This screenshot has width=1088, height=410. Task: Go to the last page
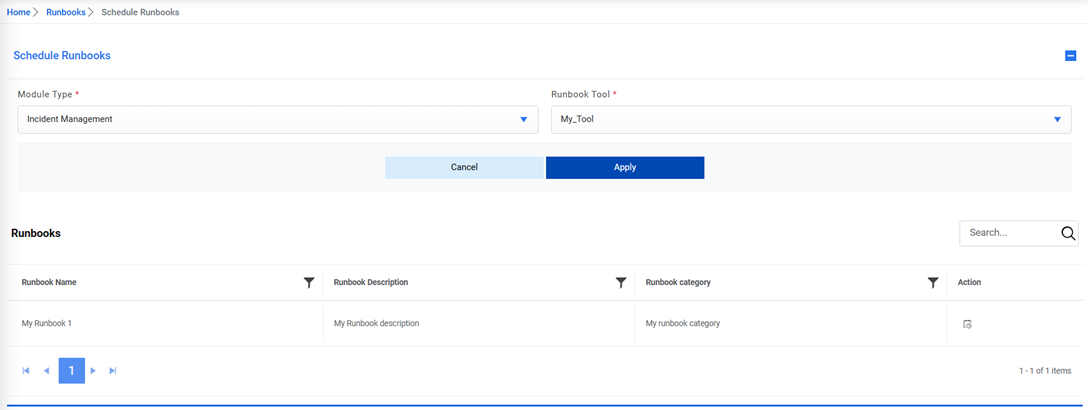113,371
